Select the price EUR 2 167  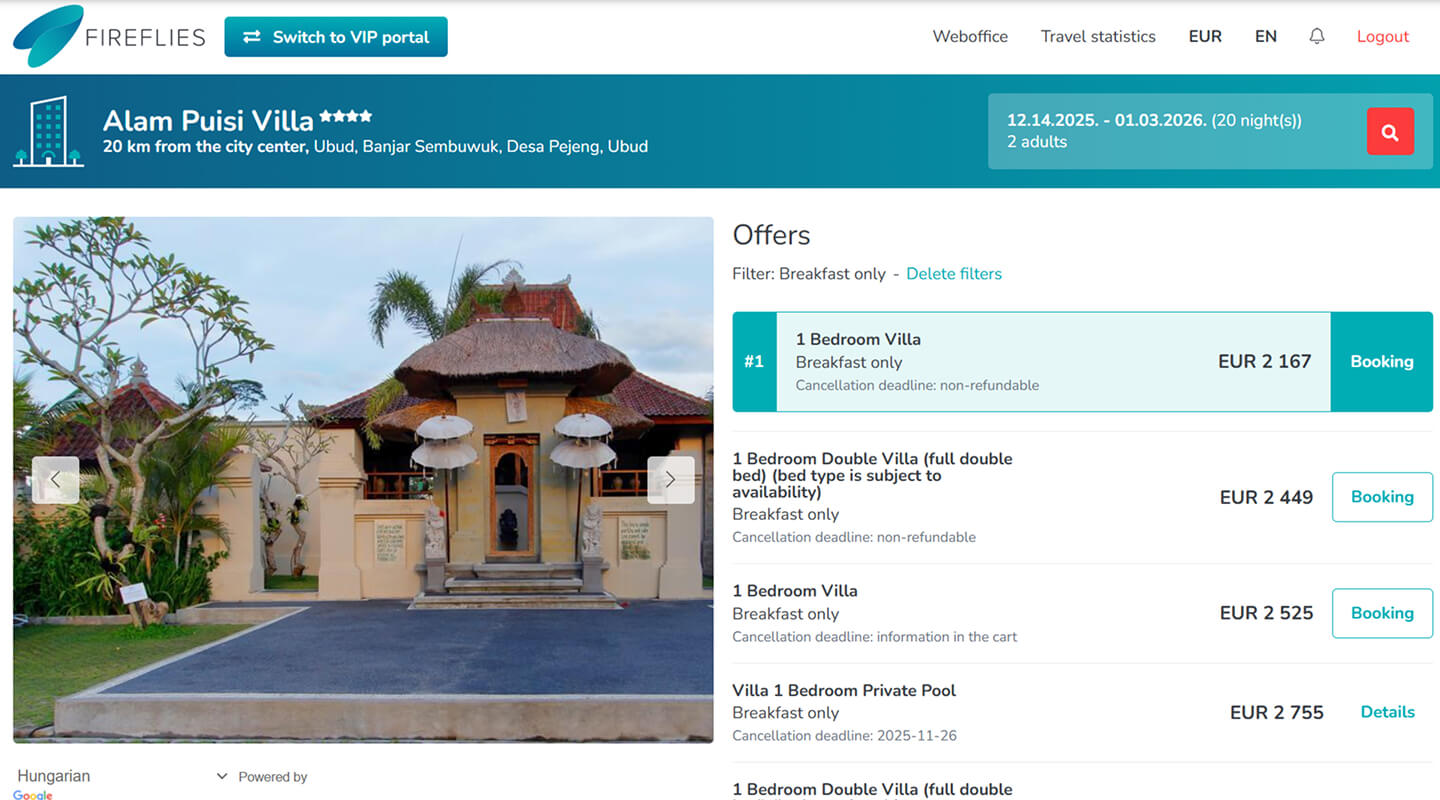point(1264,362)
